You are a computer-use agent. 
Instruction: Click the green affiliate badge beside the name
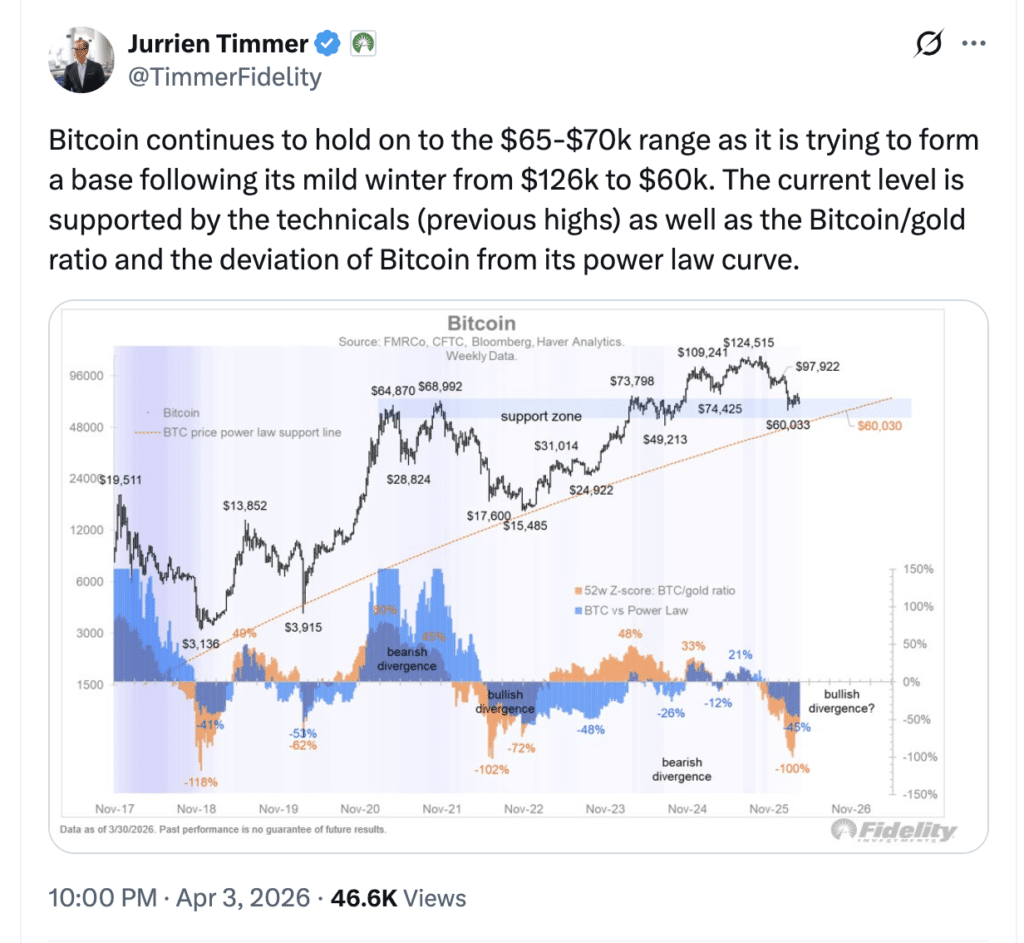[x=360, y=44]
